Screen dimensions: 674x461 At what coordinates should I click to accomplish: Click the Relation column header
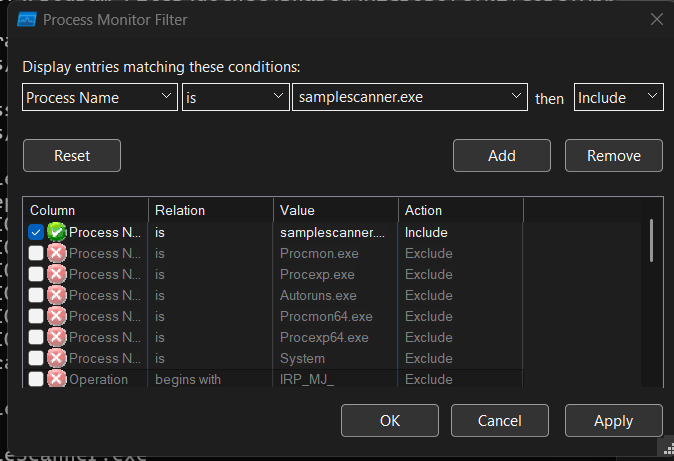click(x=210, y=210)
